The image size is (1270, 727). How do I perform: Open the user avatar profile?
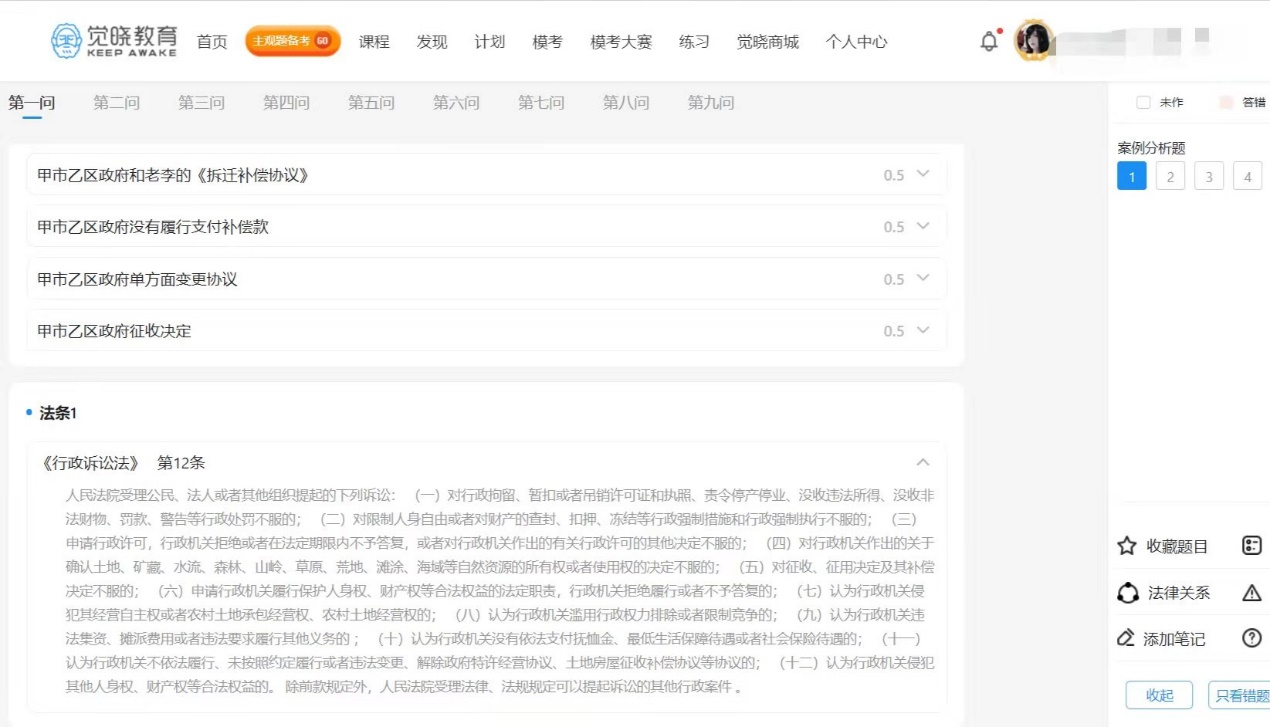pos(1033,41)
